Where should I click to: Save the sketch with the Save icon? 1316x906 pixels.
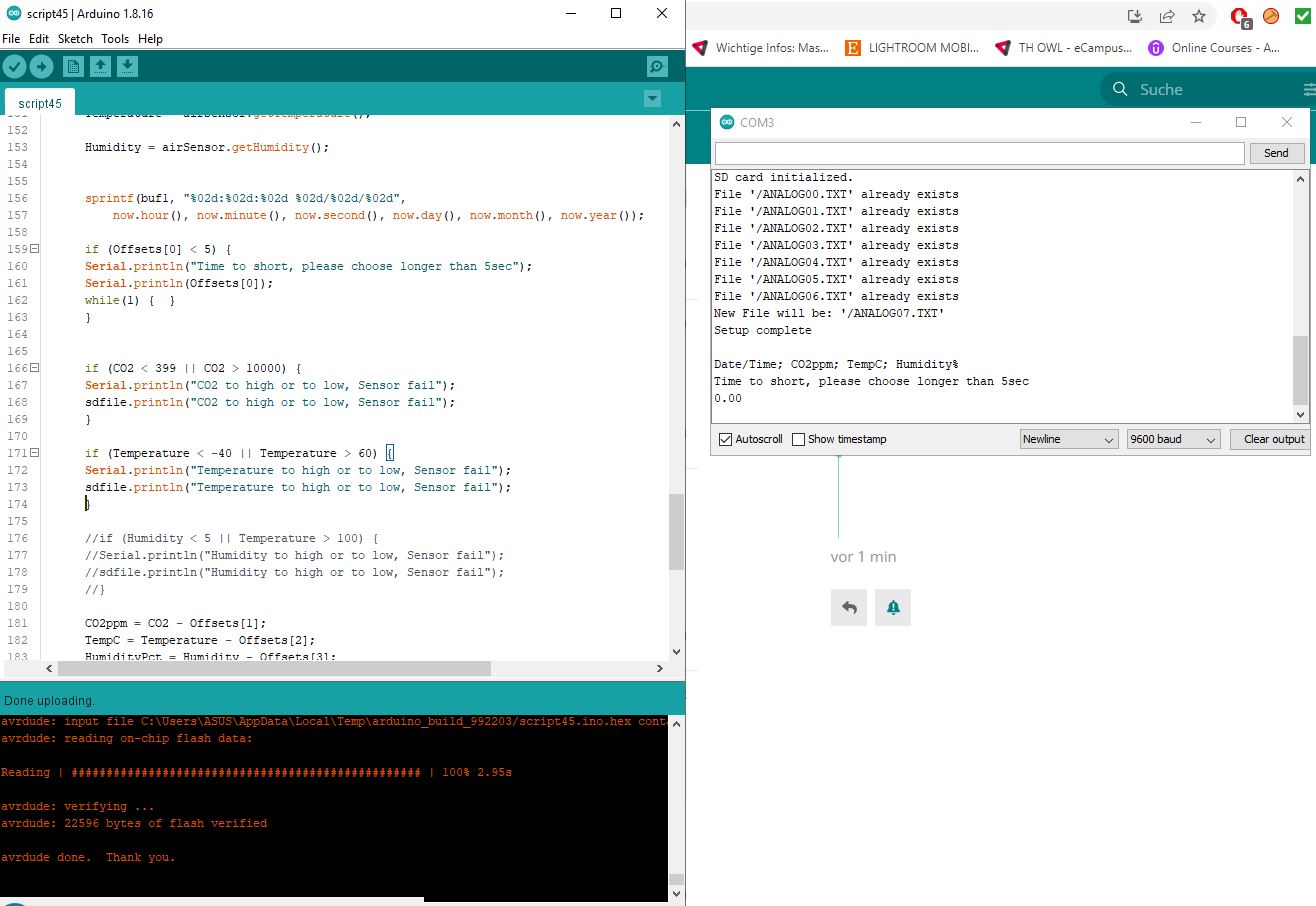127,65
